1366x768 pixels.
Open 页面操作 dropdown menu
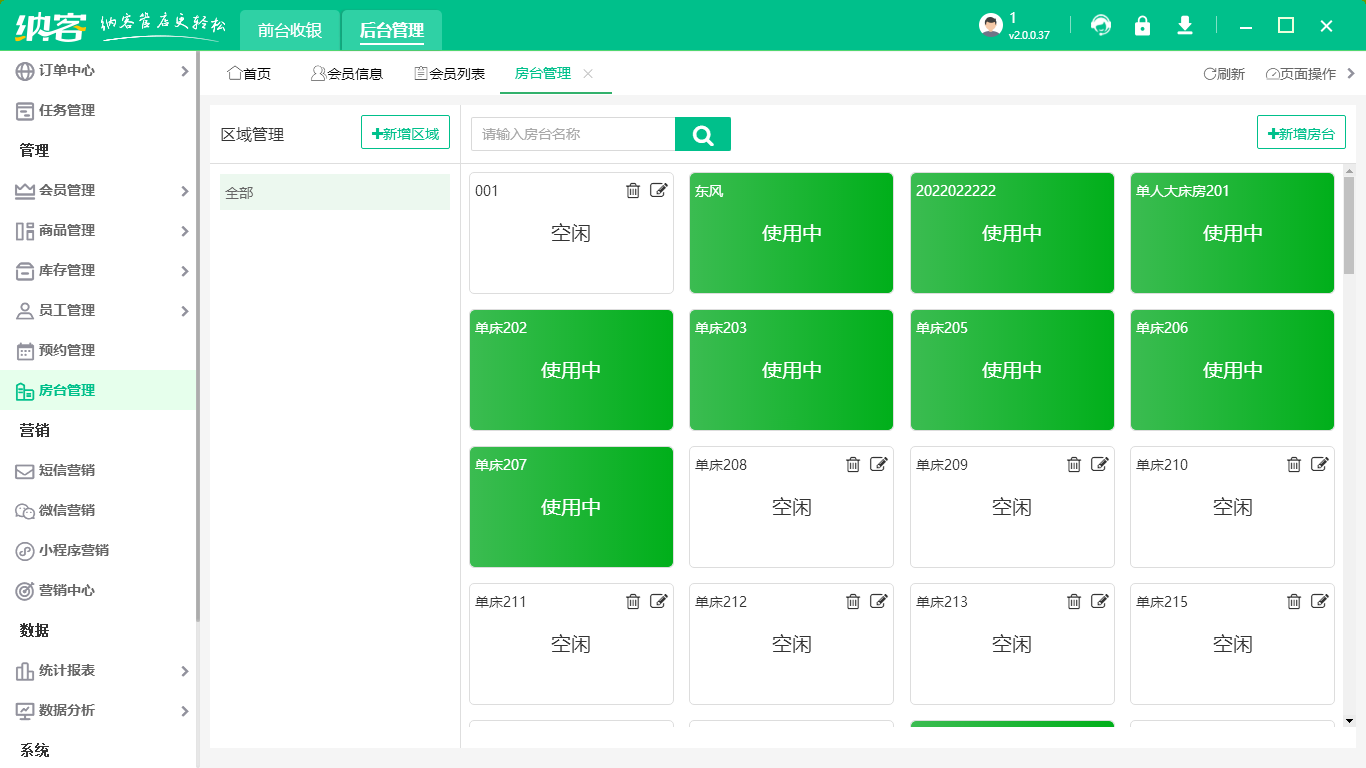pos(1301,74)
